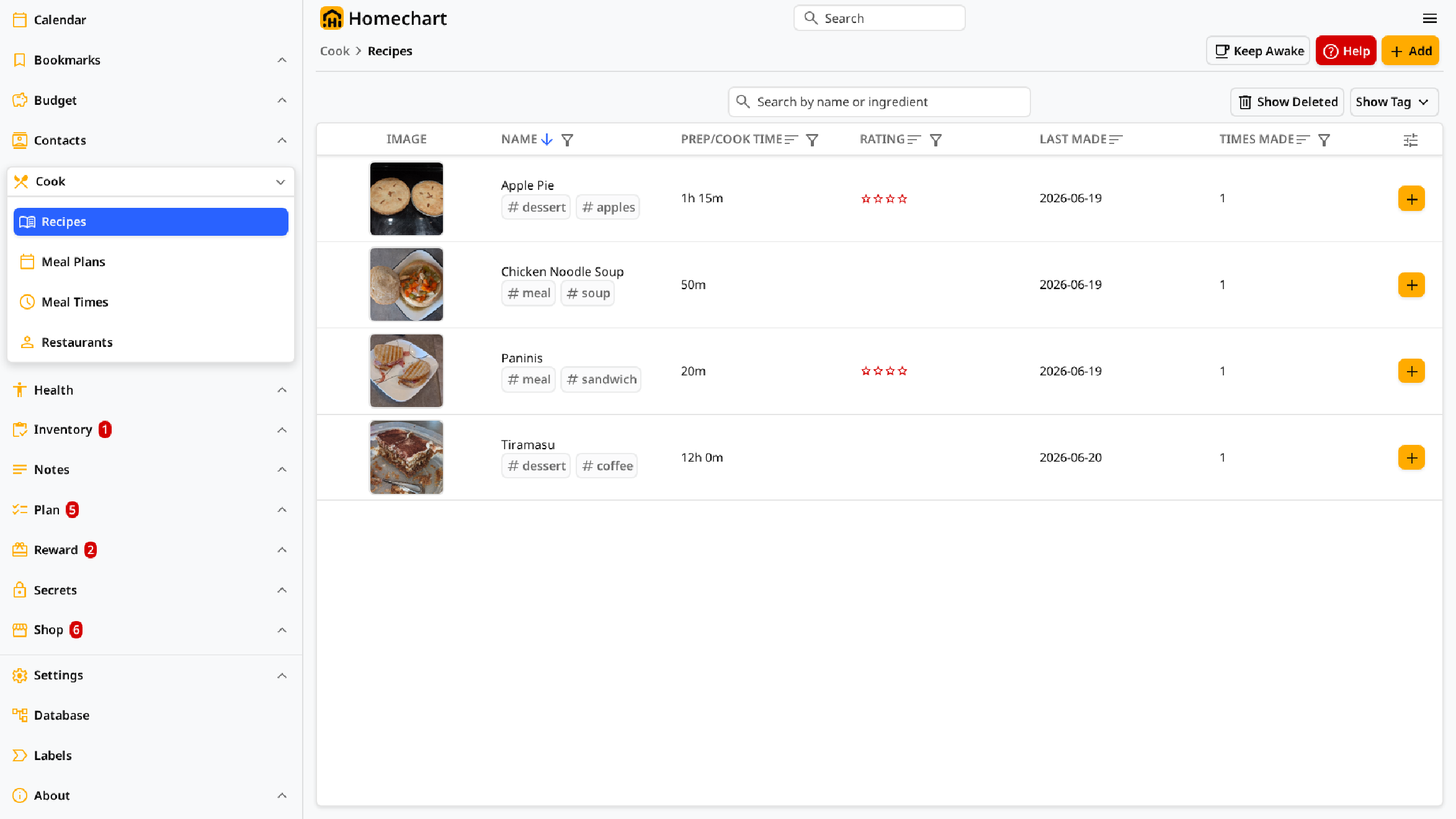
Task: Open the hamburger menu icon
Action: coord(1430,19)
